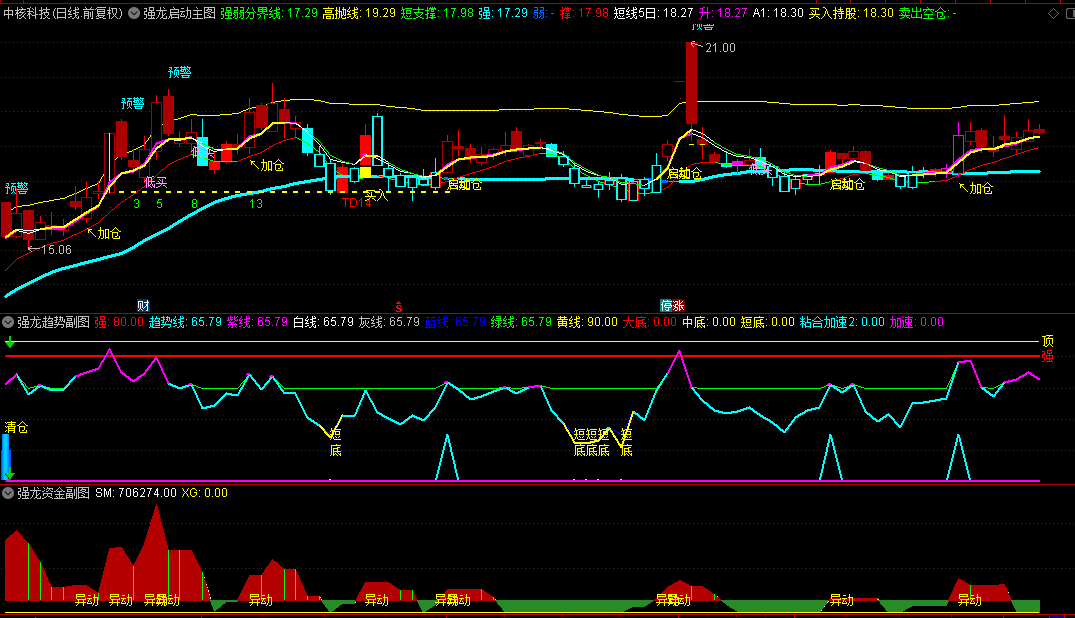Click the 强龙趋势副图 indicator name
This screenshot has height=618, width=1075.
pyautogui.click(x=53, y=322)
